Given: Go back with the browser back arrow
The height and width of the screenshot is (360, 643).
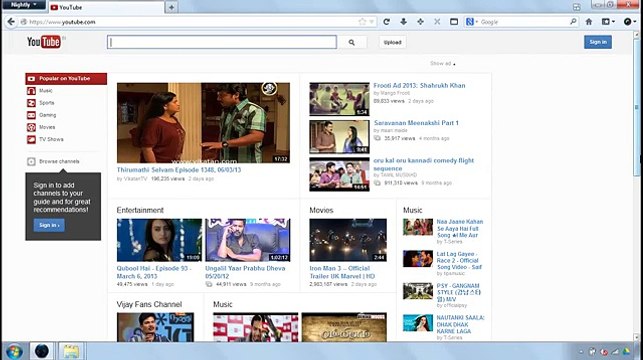Looking at the screenshot, I should tap(11, 22).
